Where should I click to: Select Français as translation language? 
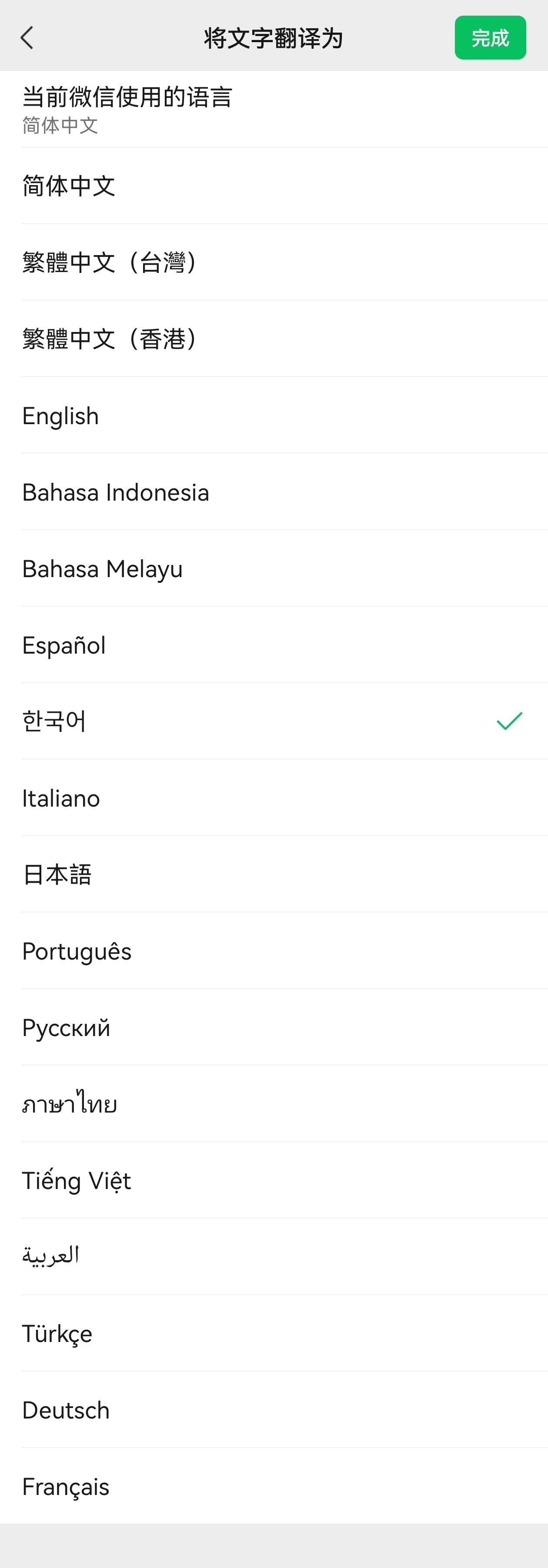[x=66, y=1486]
